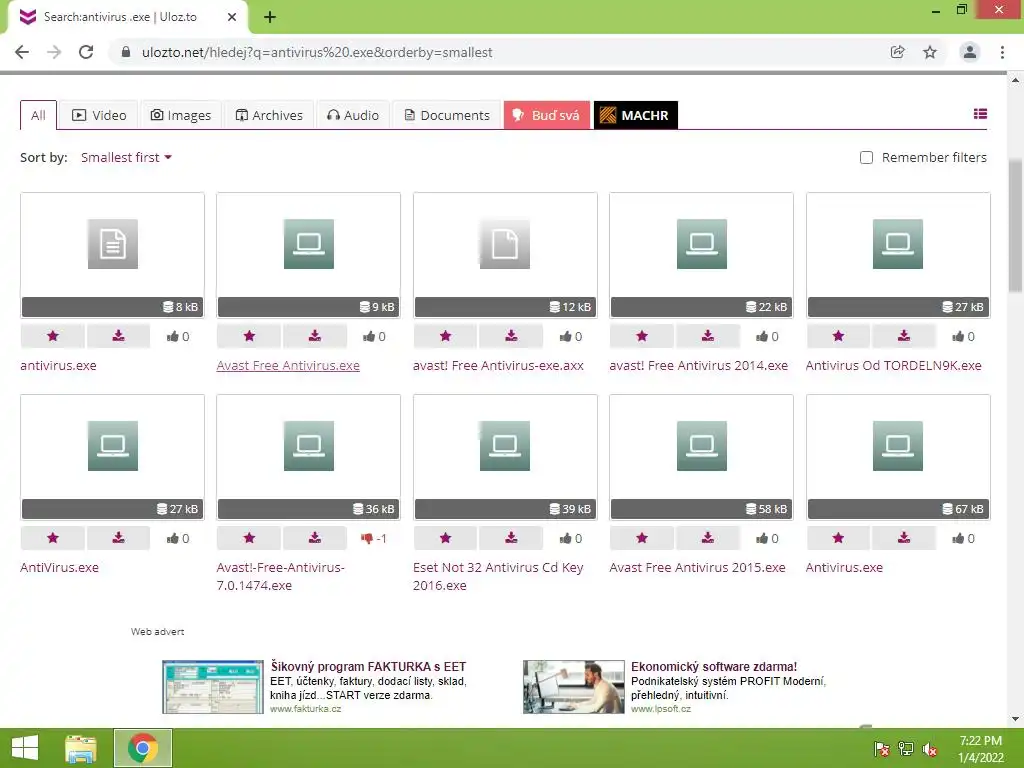Download Avast Free Antivirus.exe 9 kB
The width and height of the screenshot is (1024, 768).
click(315, 336)
